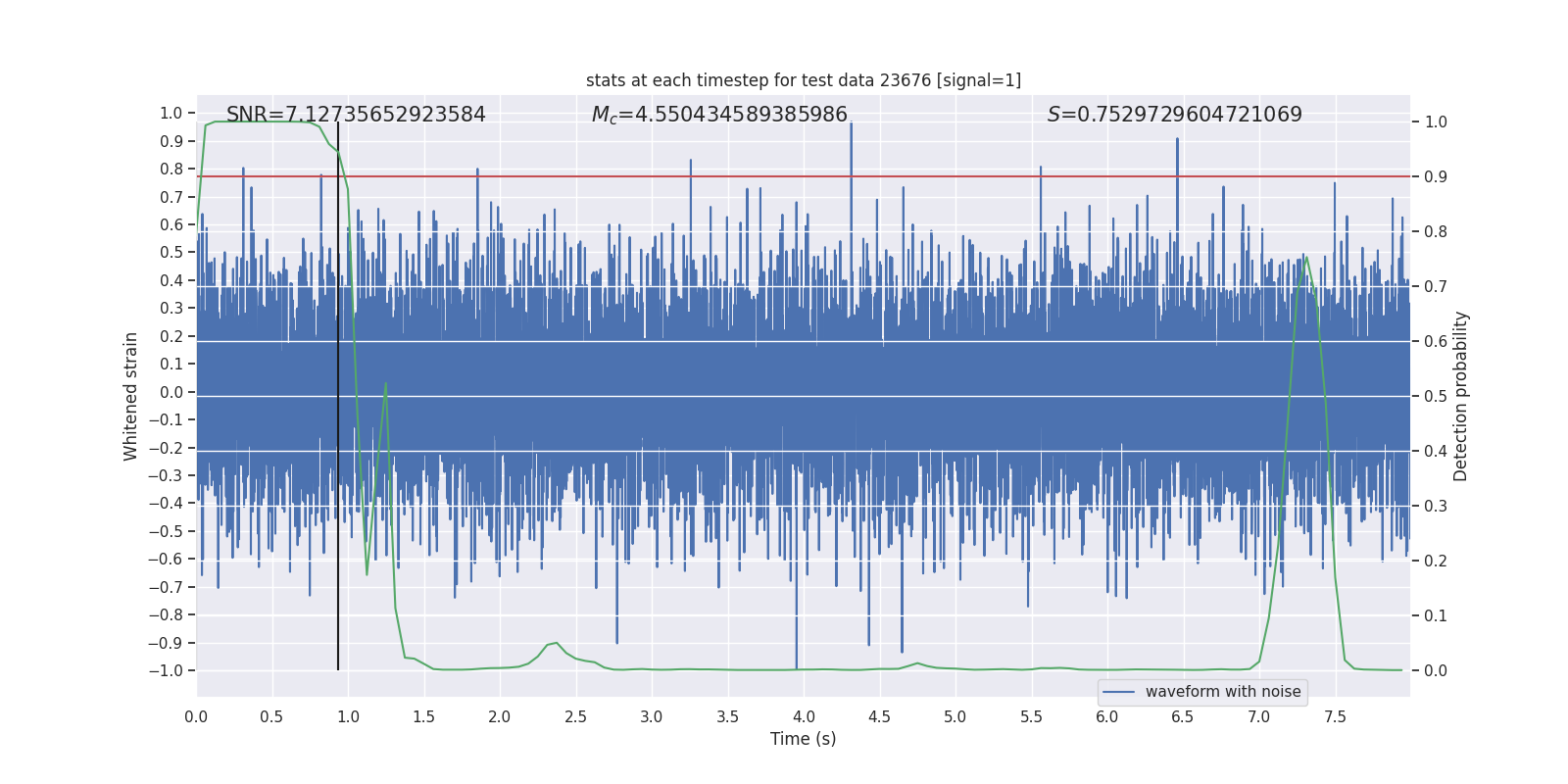Viewport: 1568px width, 784px height.
Task: Click the −0.8 tick on Whitened strain axis
Action: pos(166,615)
